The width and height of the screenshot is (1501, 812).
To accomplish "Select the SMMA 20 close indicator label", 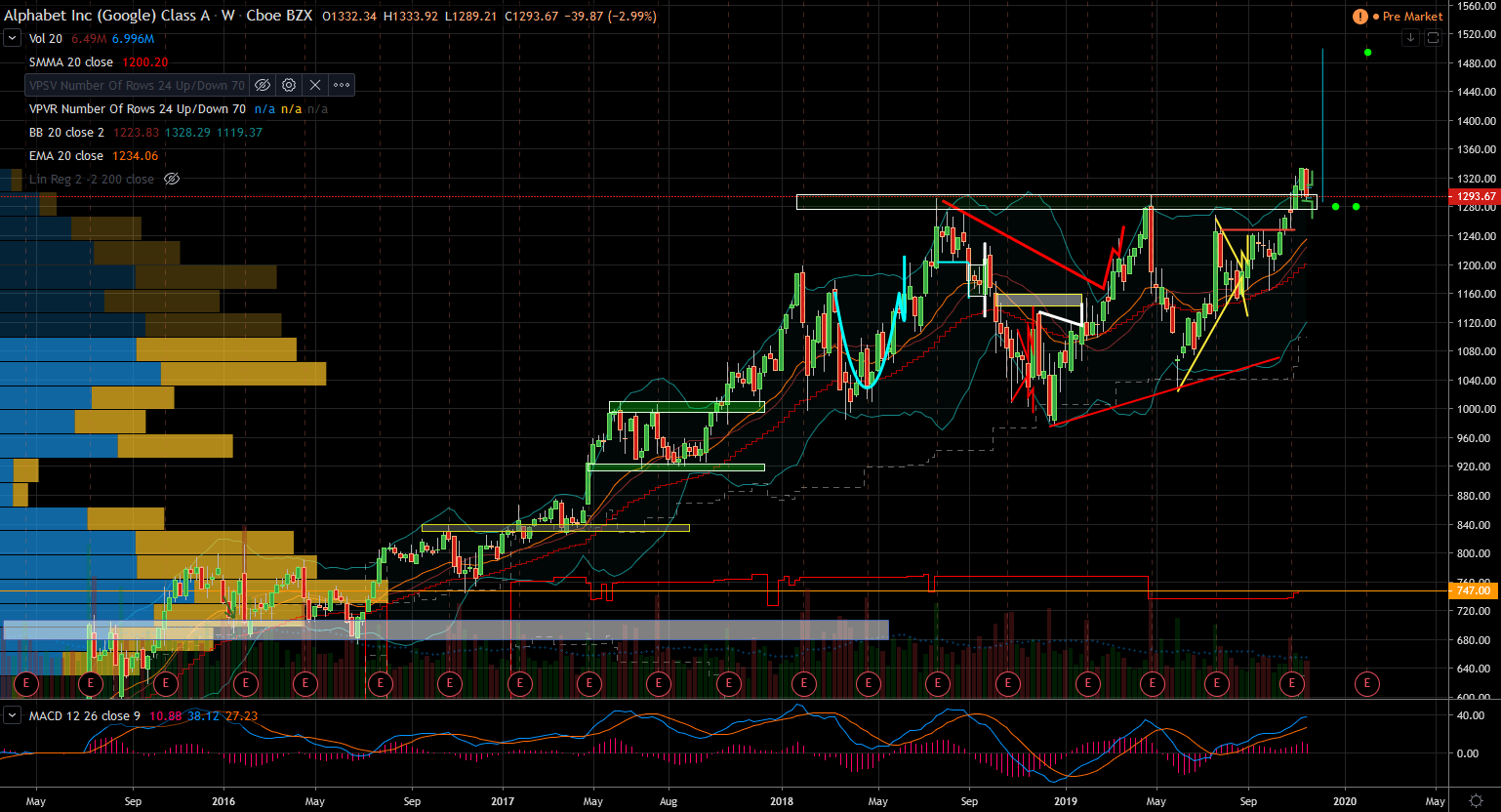I will tap(71, 62).
